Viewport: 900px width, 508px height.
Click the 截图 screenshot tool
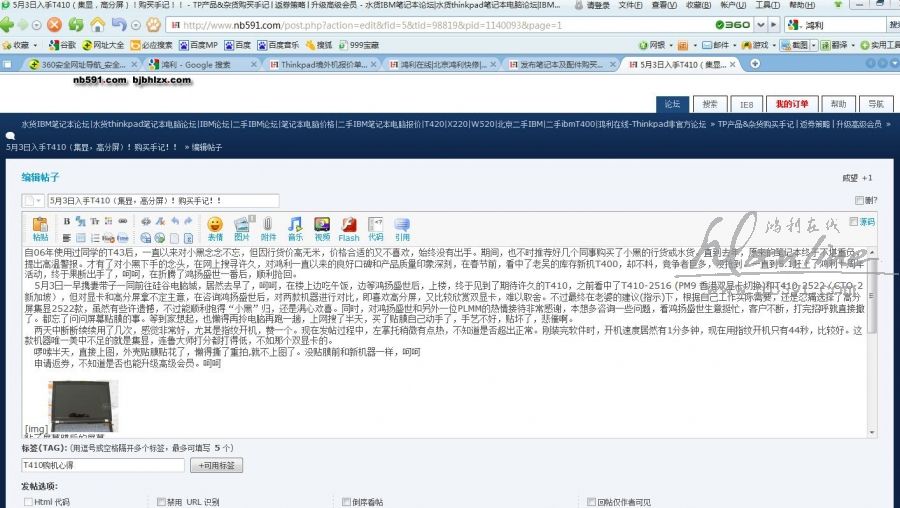point(794,45)
